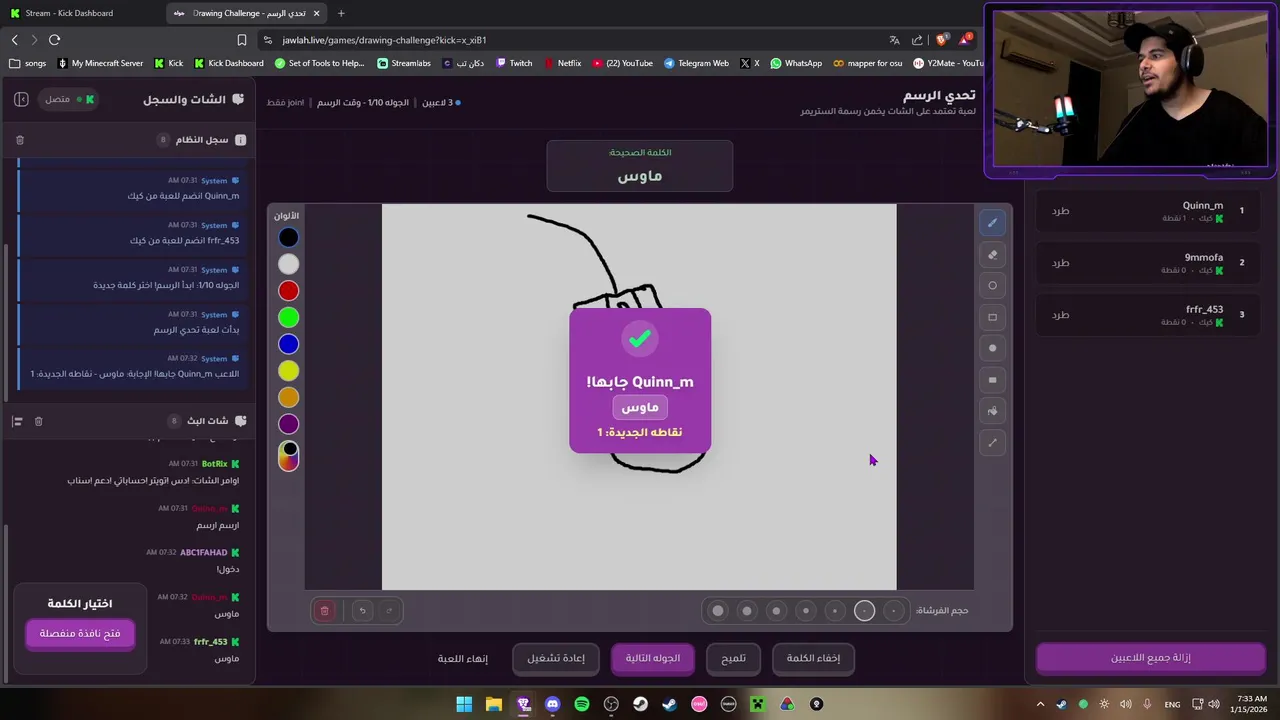Open the Kick Dashboard bookmark
Viewport: 1280px width, 720px height.
[229, 63]
